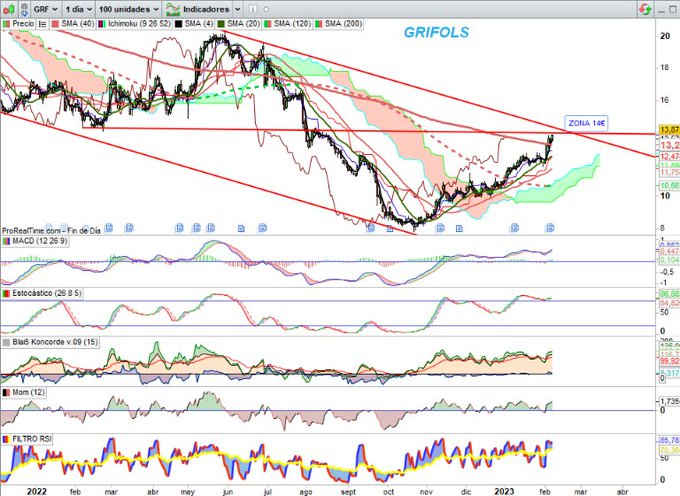Open the Blai5 Koncorde v.09 (15) label
The image size is (680, 496).
tap(55, 342)
